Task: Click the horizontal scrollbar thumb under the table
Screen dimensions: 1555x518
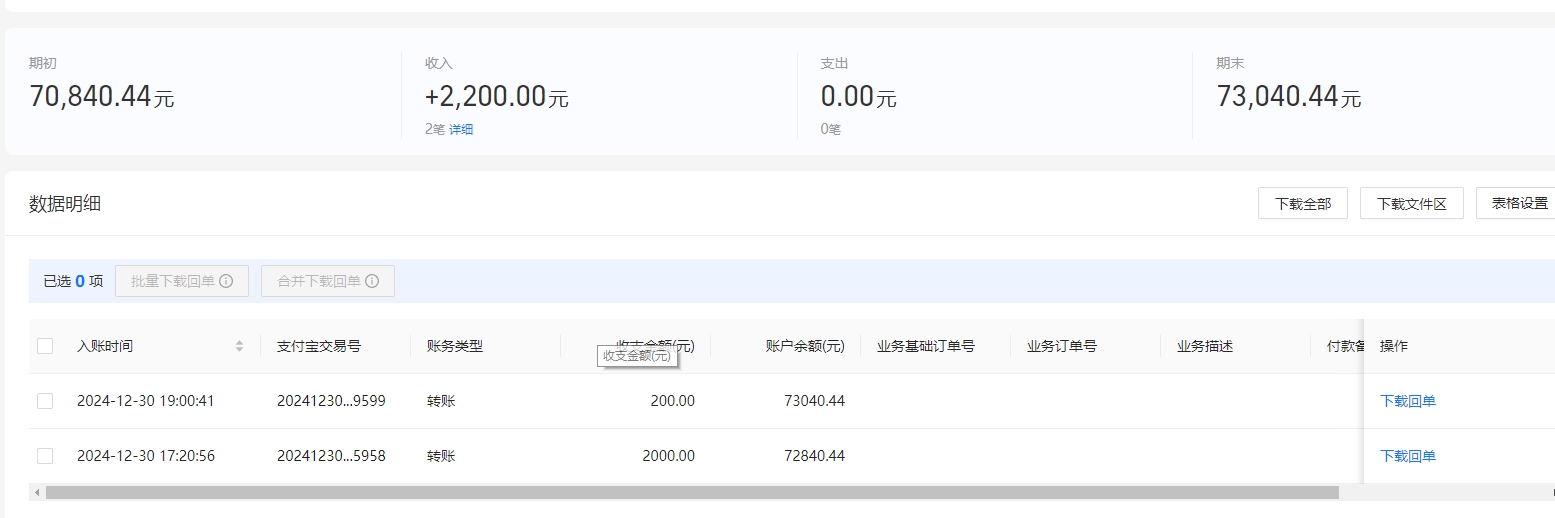Action: (x=692, y=492)
